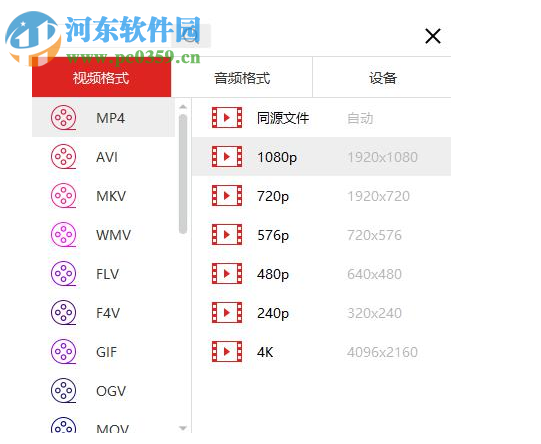Screen dimensions: 541x444
Task: Click the 320x240 resolution text
Action: 374,313
